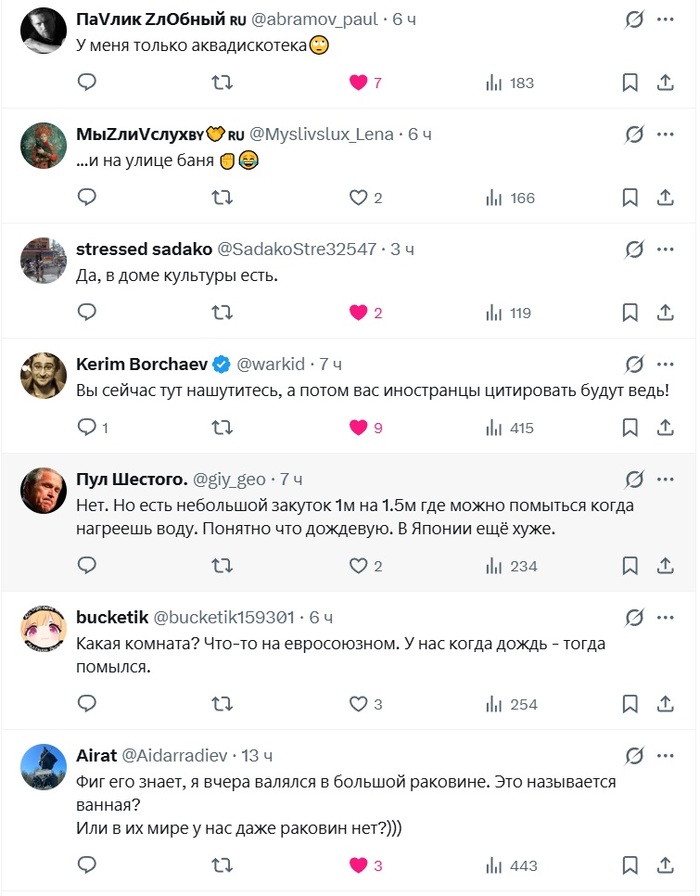Open Grok icon on the bucketik tweet
The image size is (700, 896).
tap(634, 617)
